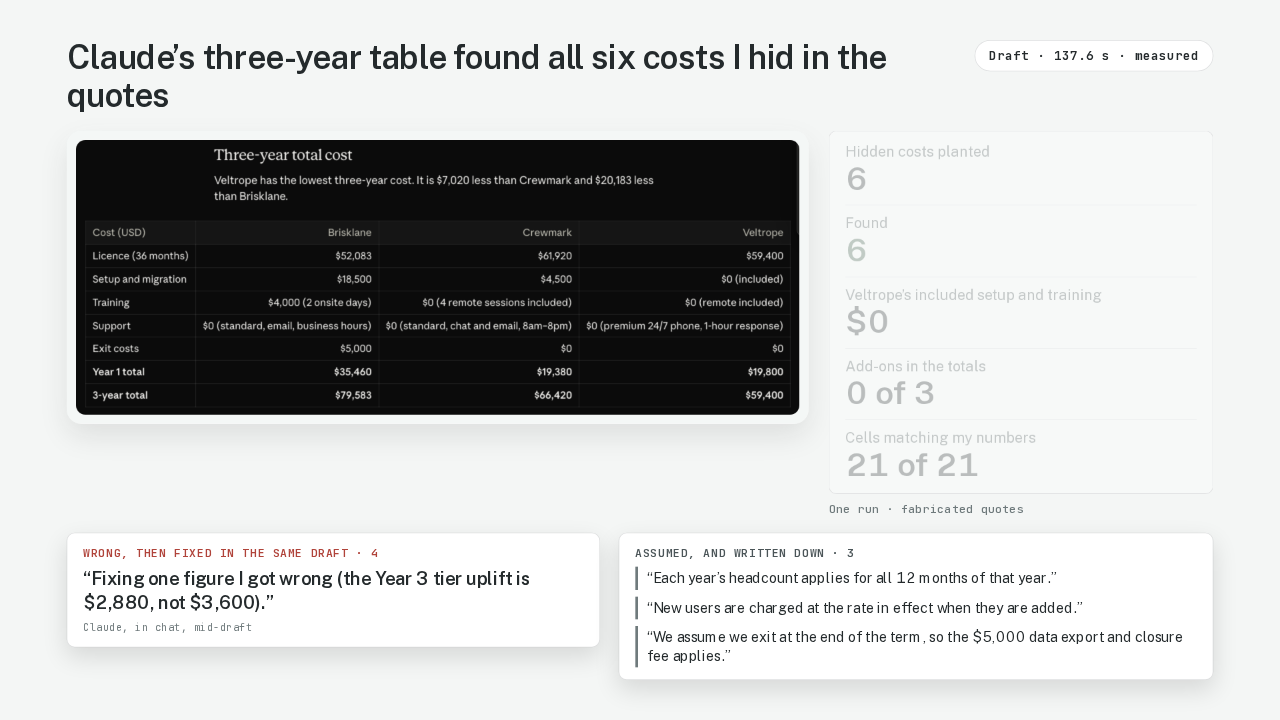Select the New users charged rate quote

865,608
